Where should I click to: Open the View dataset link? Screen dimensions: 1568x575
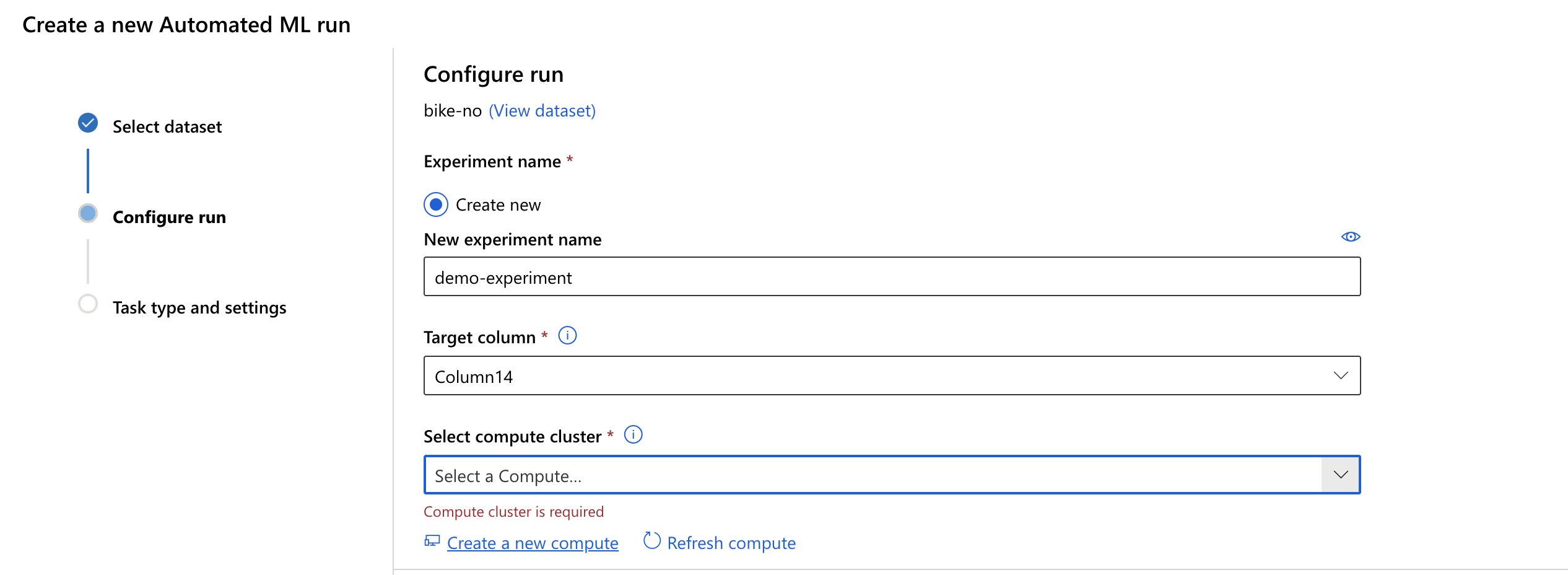[x=542, y=111]
